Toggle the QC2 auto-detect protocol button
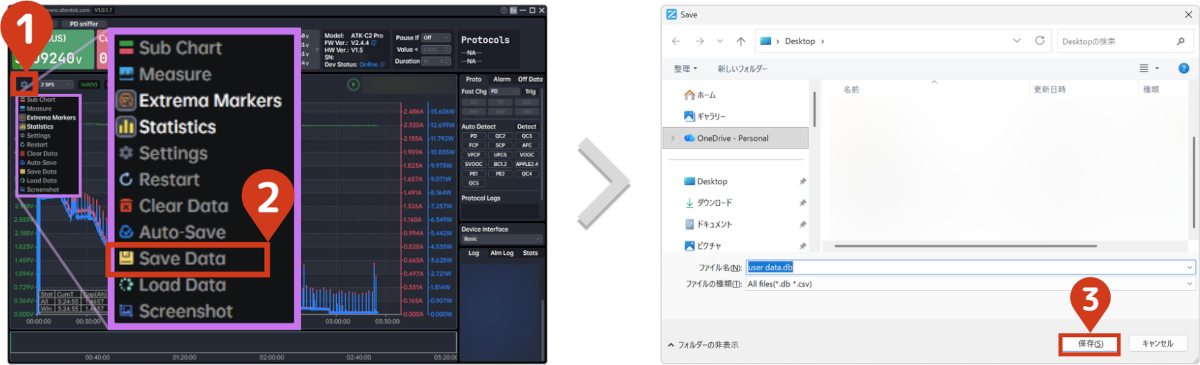 click(501, 135)
